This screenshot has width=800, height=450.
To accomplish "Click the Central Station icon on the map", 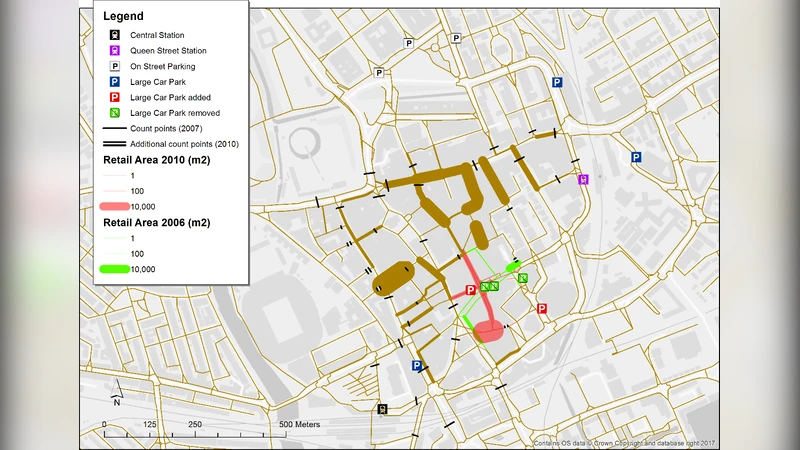I will click(382, 409).
